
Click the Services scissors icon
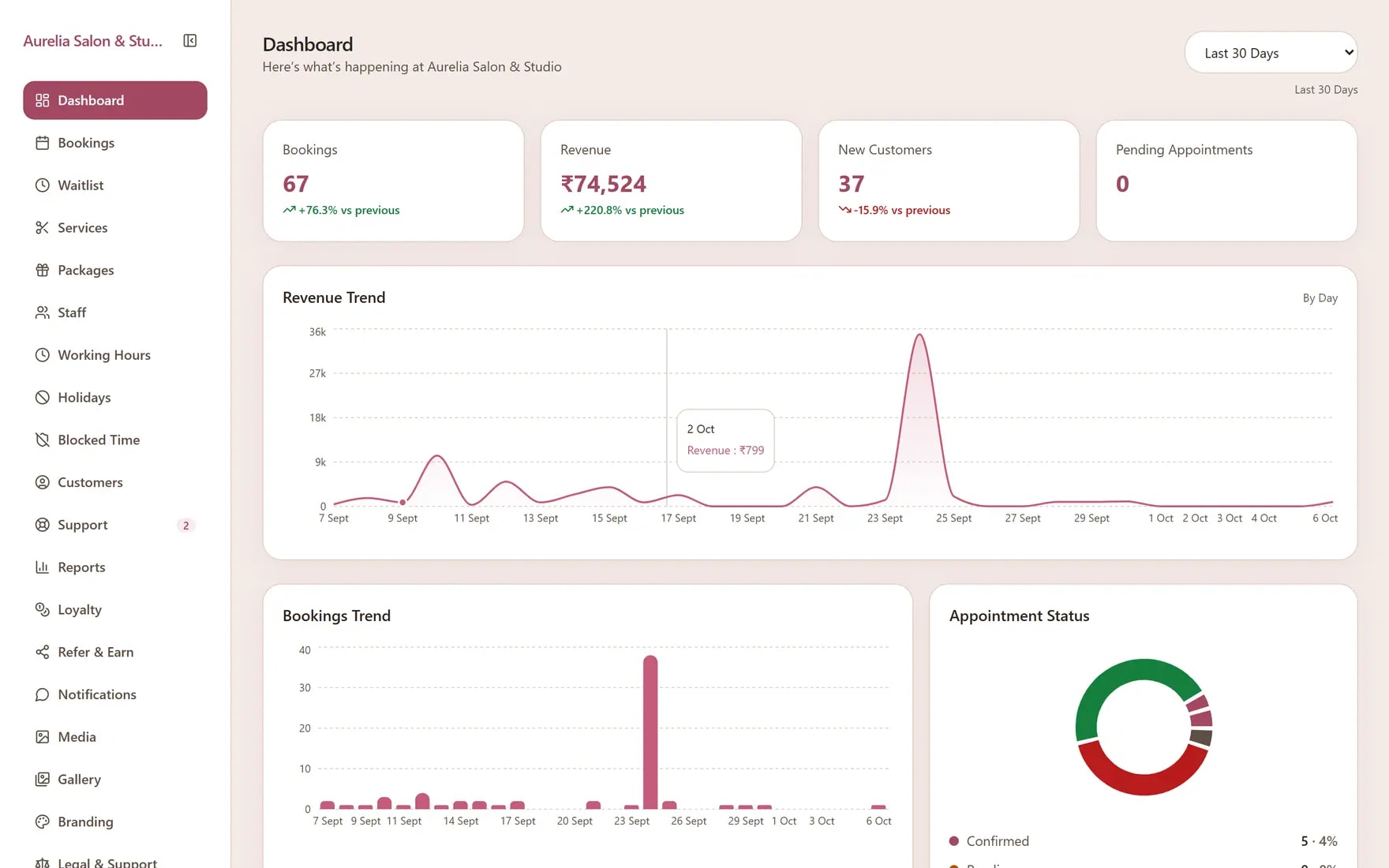click(x=43, y=228)
